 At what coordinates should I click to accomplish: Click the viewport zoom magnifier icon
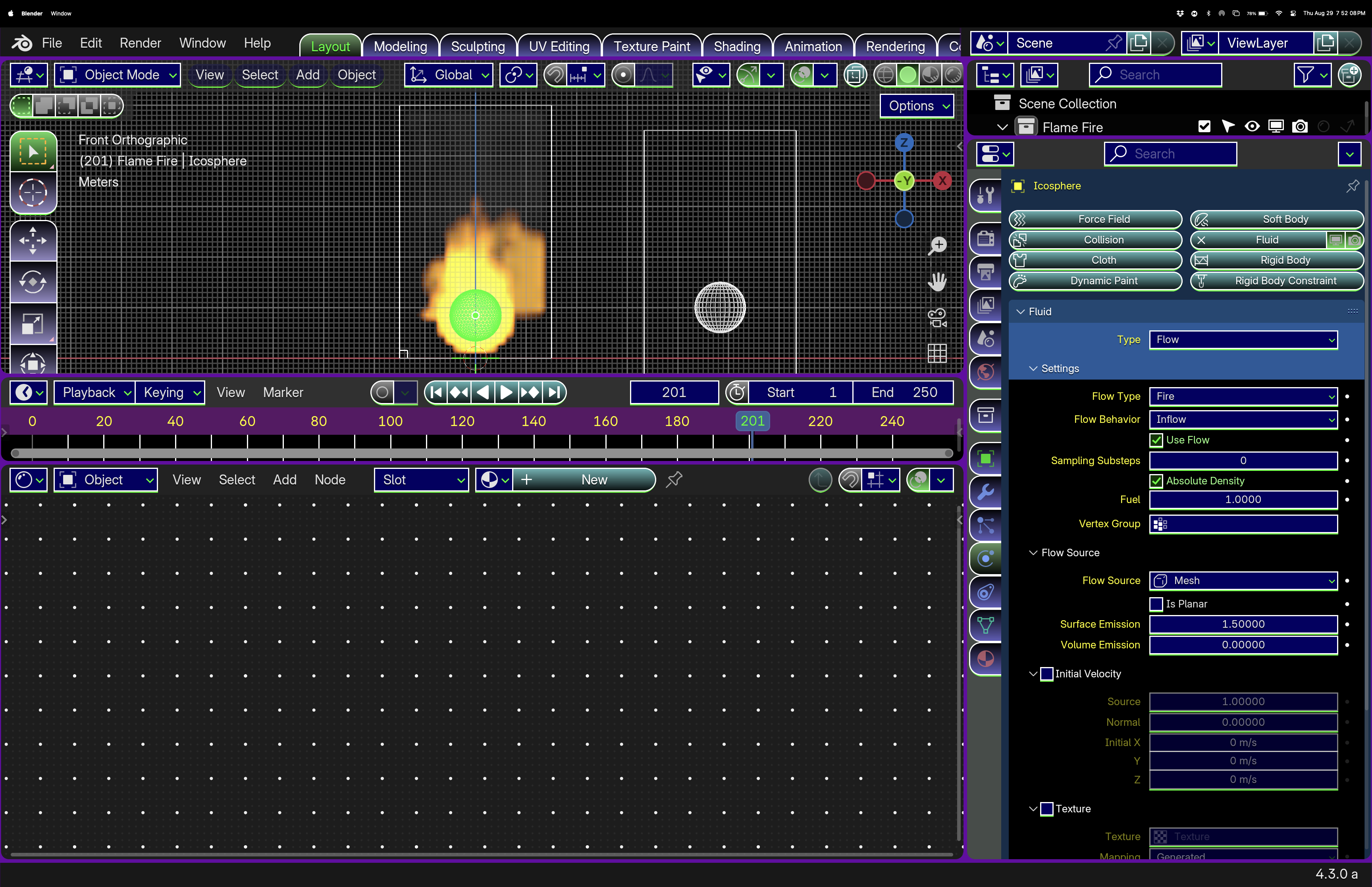click(937, 245)
